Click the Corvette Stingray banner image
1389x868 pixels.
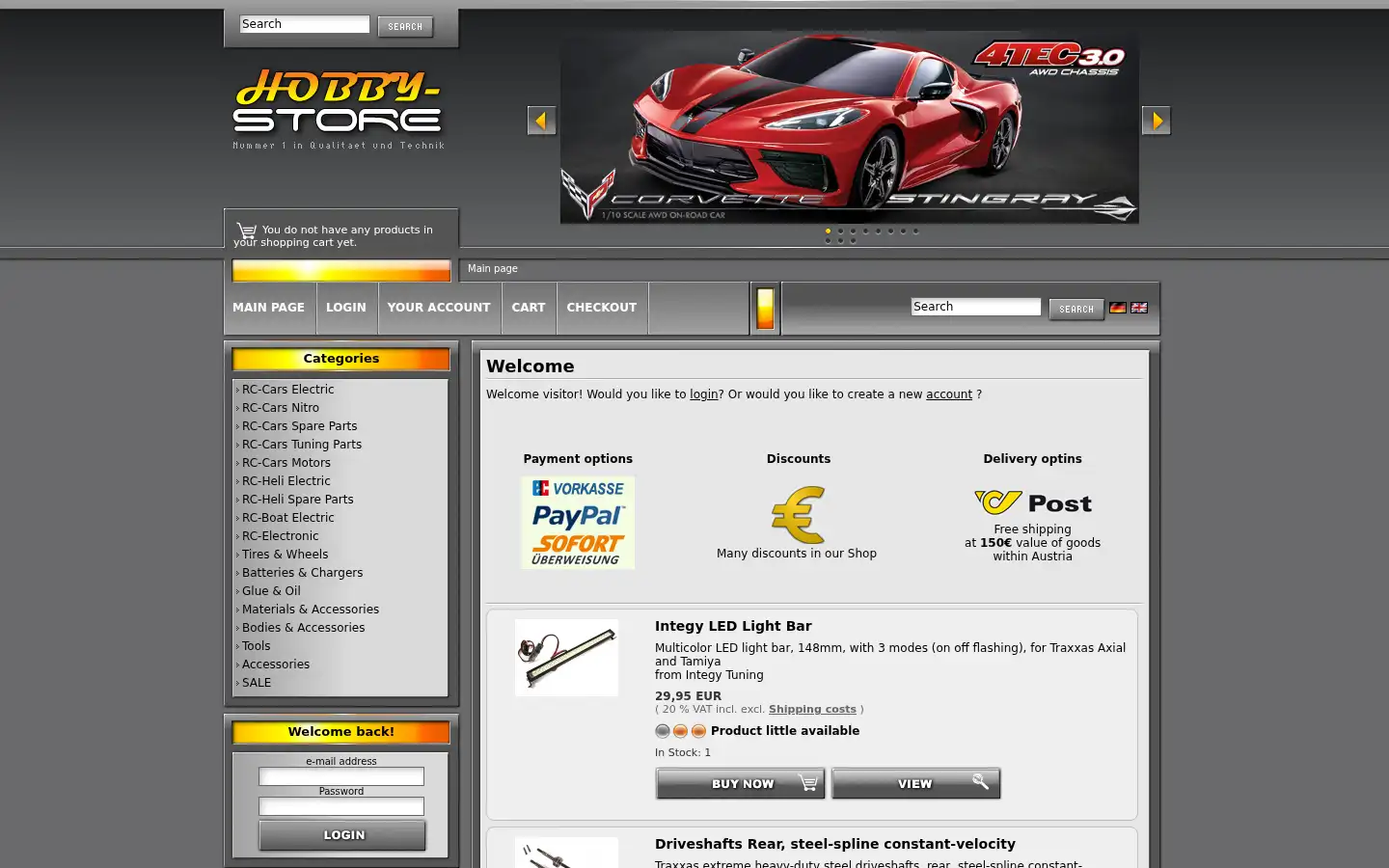coord(849,127)
